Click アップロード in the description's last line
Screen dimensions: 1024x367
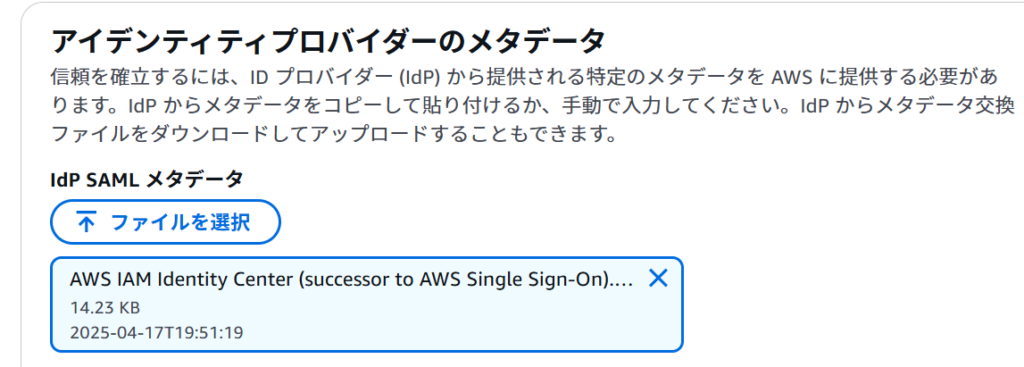point(420,135)
